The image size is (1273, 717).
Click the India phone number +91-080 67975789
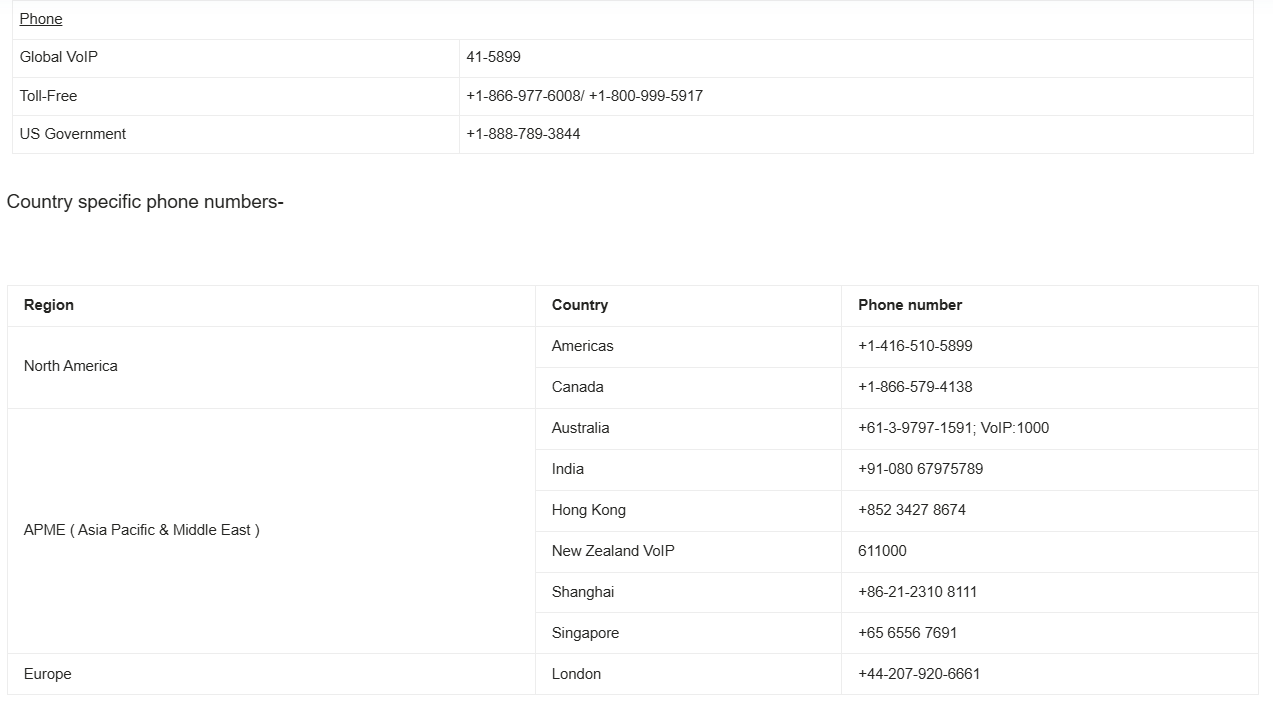[x=920, y=469]
